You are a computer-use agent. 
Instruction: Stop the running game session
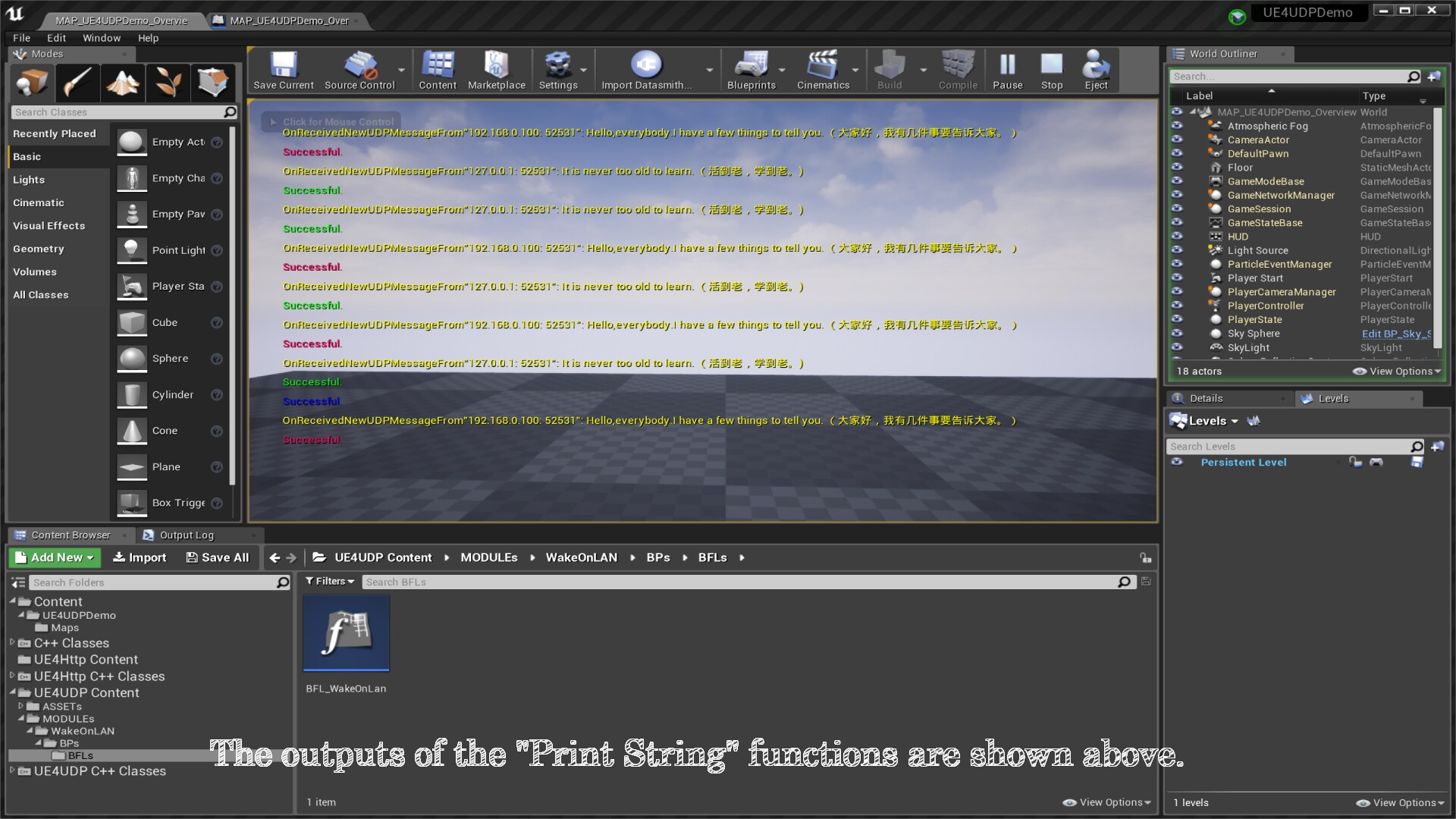coord(1051,70)
